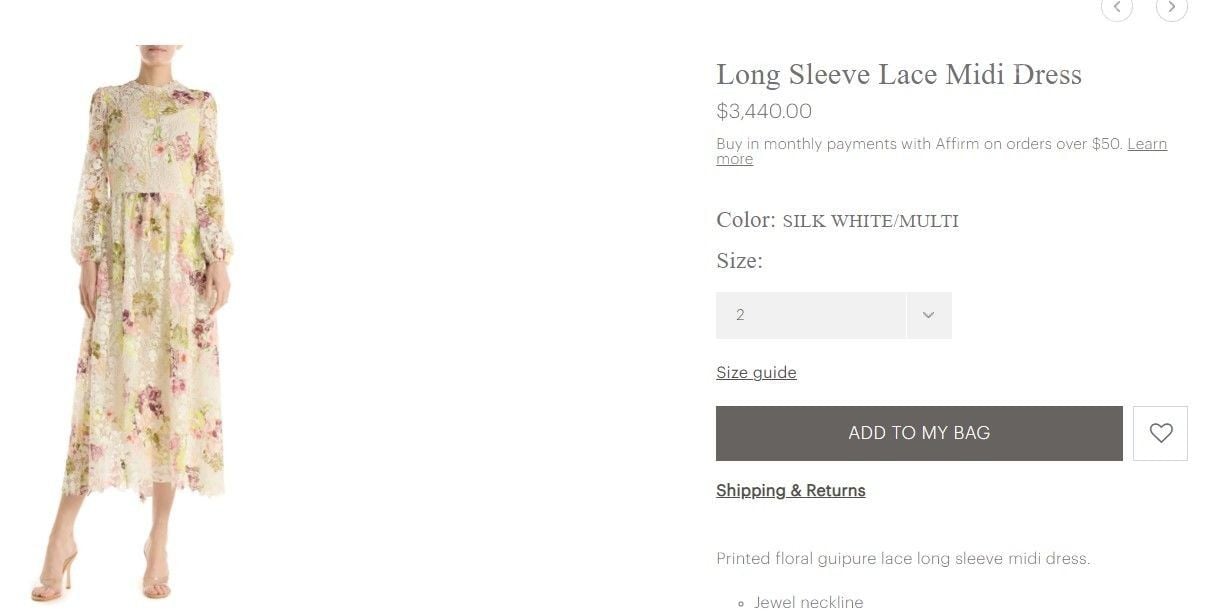This screenshot has width=1214, height=615.
Task: Go to the next product arrow
Action: pyautogui.click(x=1171, y=8)
